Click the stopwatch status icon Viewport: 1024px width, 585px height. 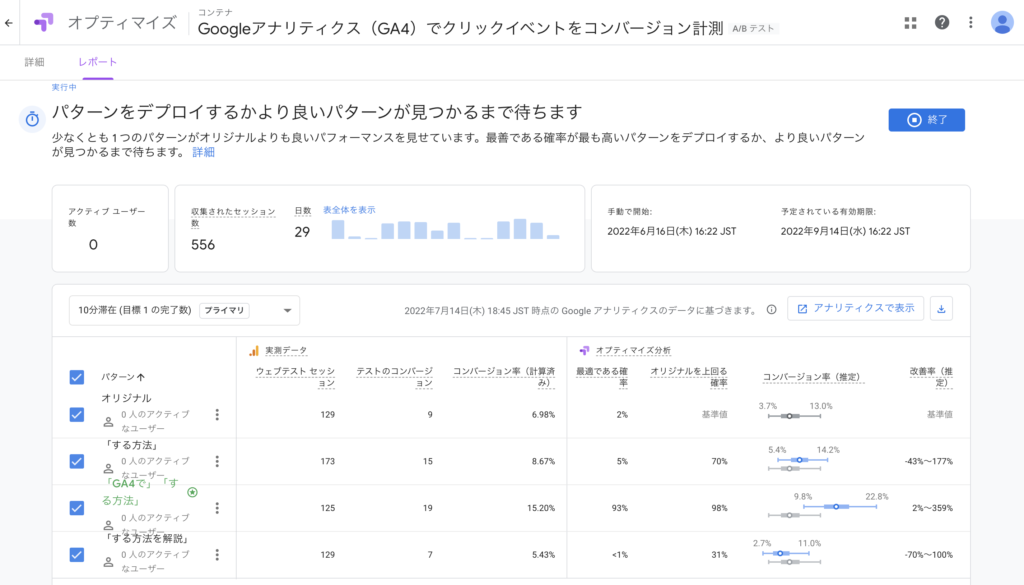tap(32, 119)
